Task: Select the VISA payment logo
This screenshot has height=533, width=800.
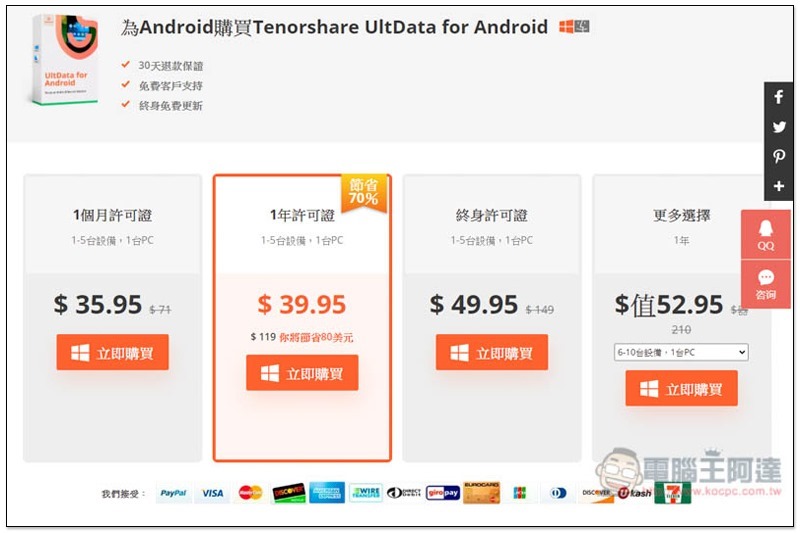Action: pyautogui.click(x=212, y=493)
